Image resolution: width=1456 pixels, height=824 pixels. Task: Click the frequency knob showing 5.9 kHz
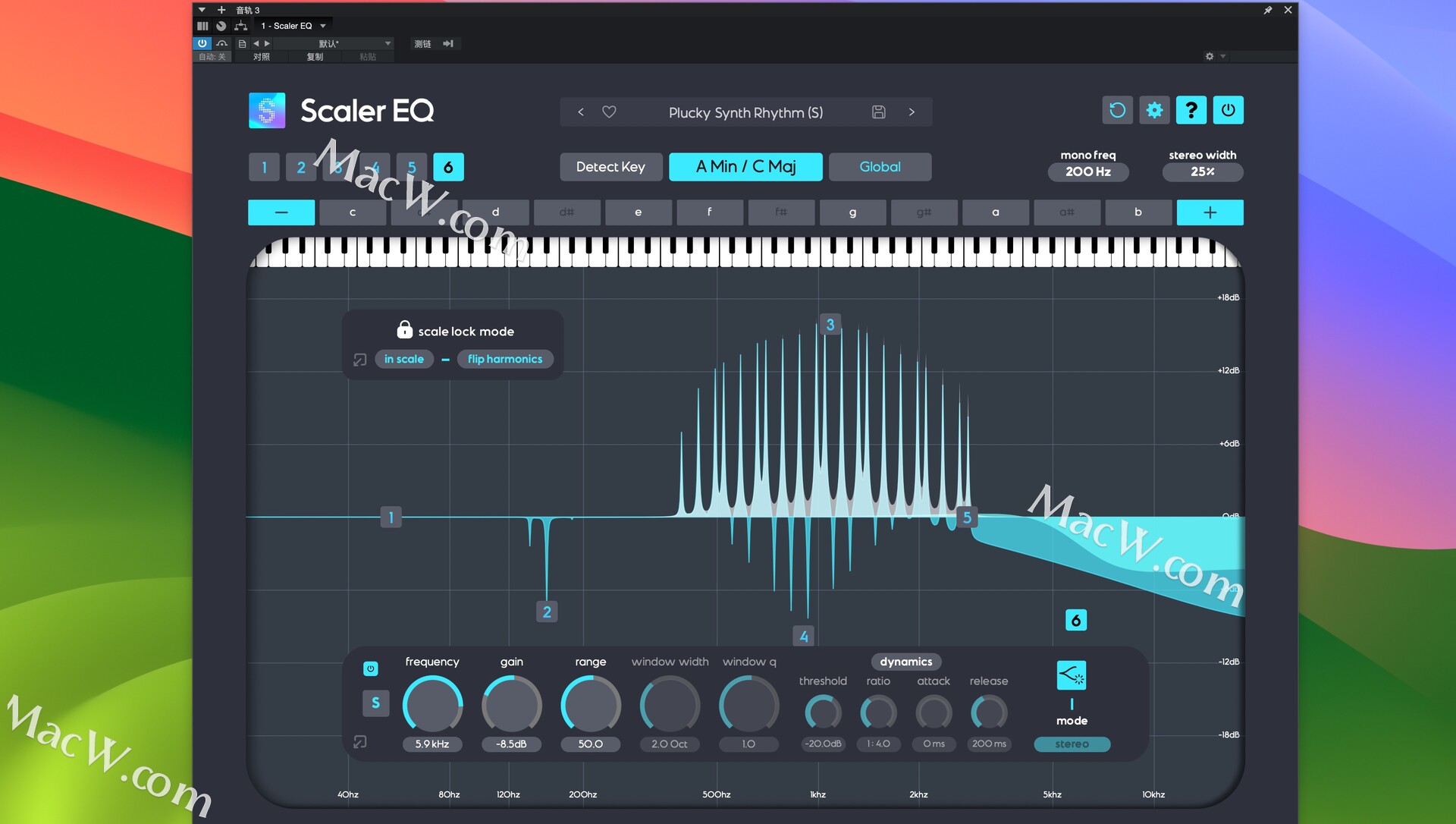coord(432,706)
